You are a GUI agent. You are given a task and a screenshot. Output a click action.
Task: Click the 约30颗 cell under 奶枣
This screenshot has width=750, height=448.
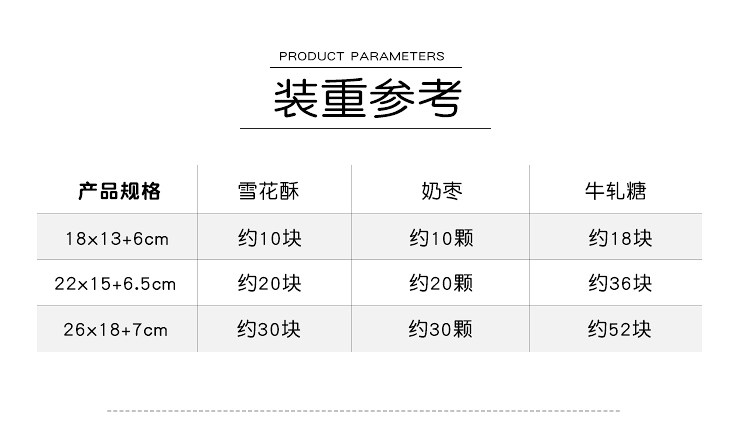pos(441,329)
